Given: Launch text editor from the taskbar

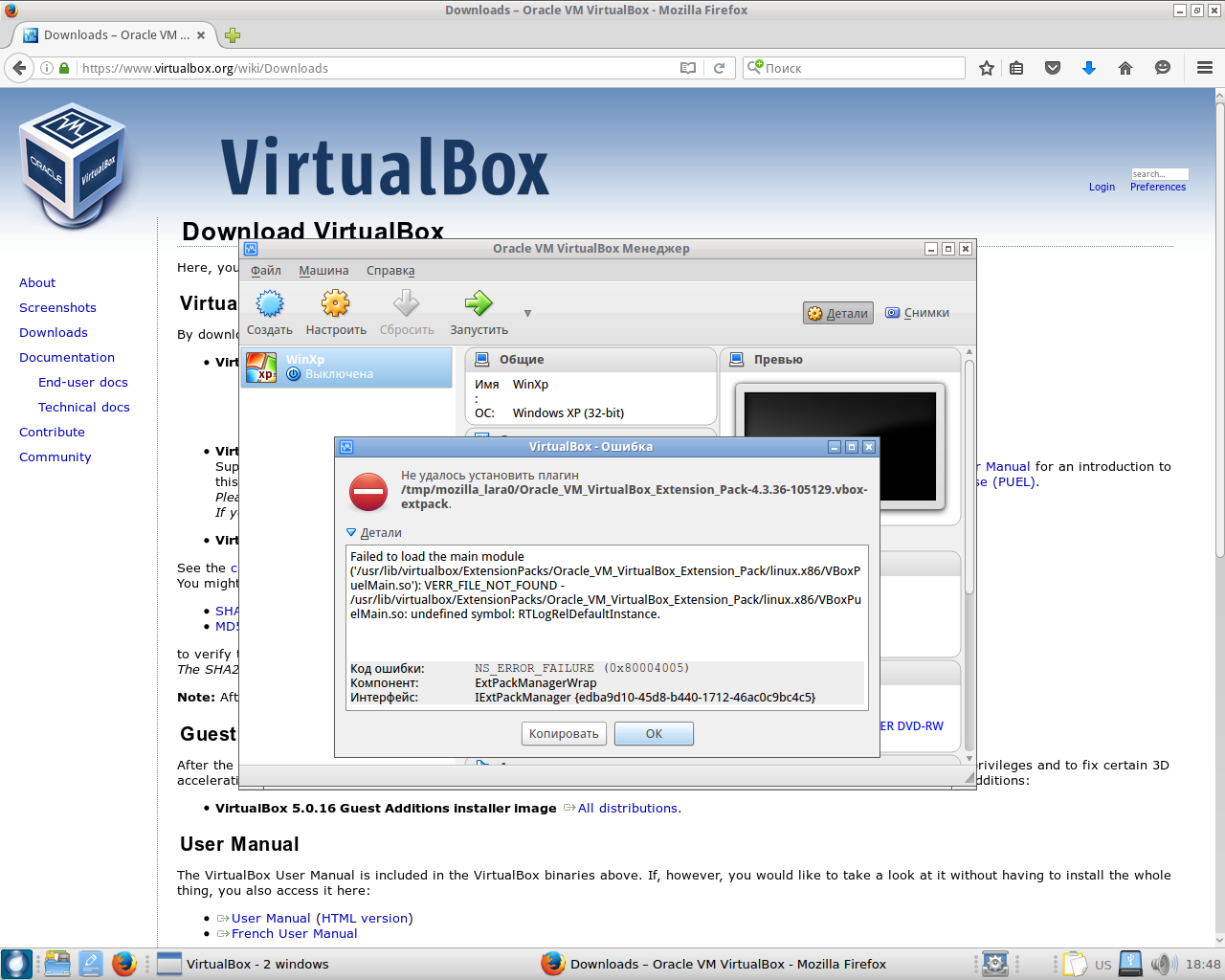Looking at the screenshot, I should (91, 964).
